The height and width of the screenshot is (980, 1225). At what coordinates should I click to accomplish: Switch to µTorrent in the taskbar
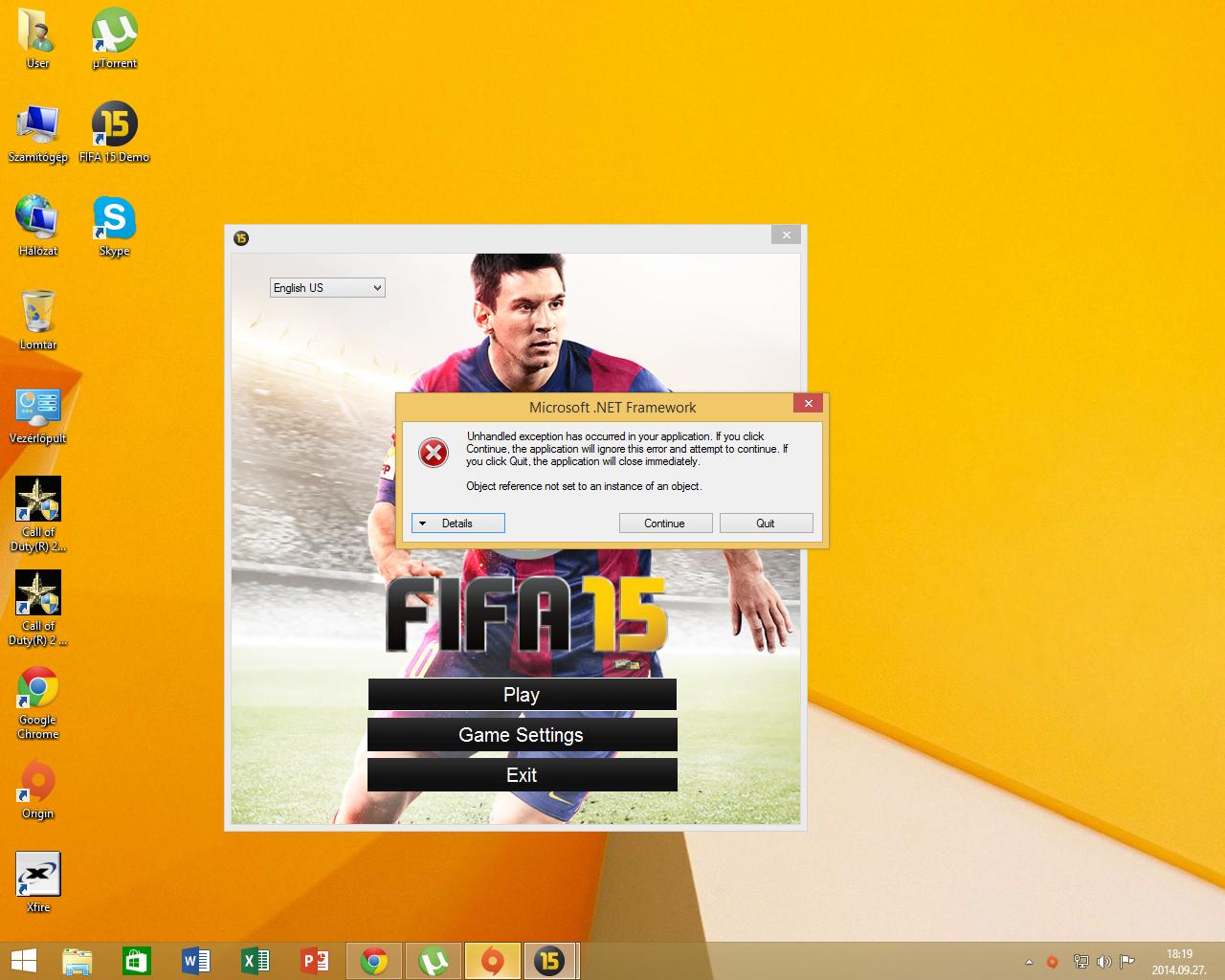click(434, 961)
